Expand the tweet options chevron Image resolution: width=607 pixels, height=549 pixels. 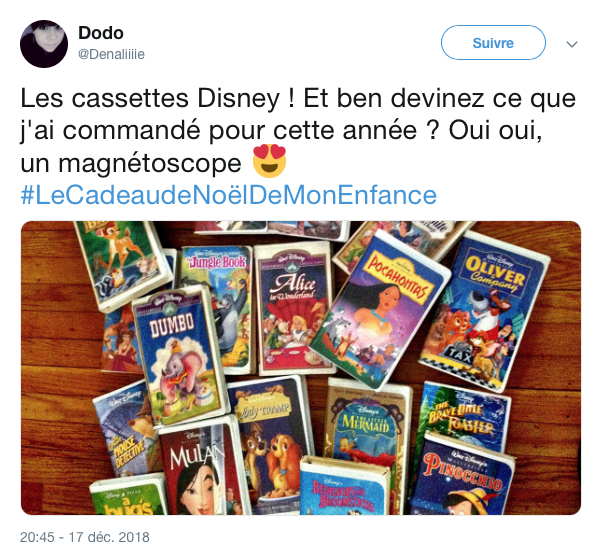[x=572, y=44]
